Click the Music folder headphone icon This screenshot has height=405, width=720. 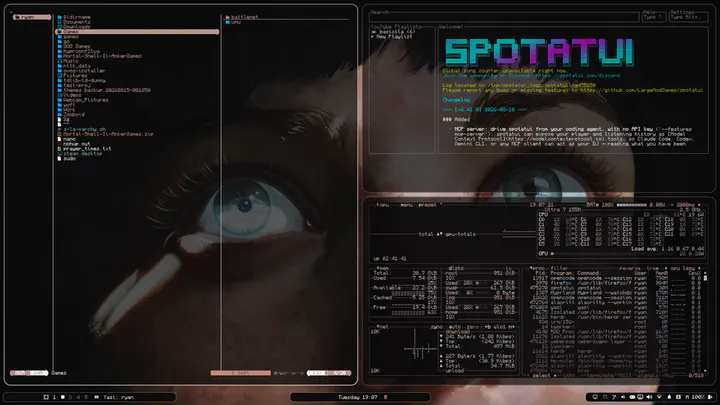point(60,61)
